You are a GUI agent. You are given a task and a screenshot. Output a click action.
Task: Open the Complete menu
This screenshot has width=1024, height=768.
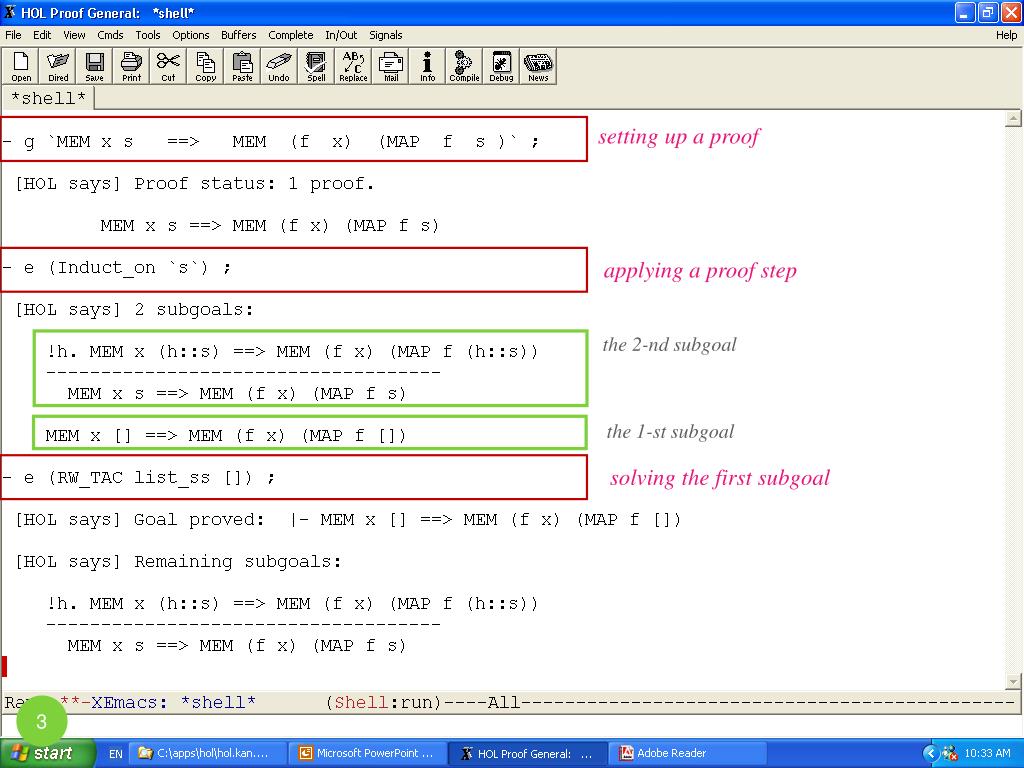291,35
